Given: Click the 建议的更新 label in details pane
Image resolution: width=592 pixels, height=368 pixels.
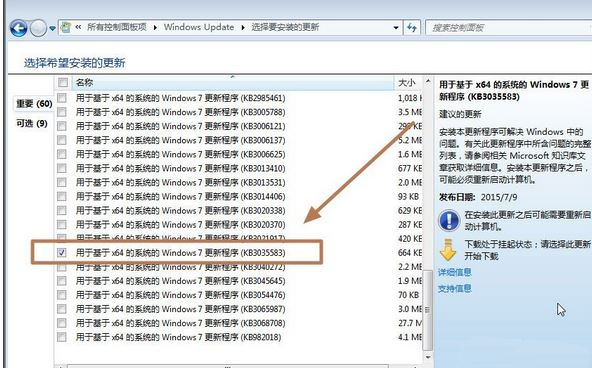Looking at the screenshot, I should pyautogui.click(x=460, y=114).
